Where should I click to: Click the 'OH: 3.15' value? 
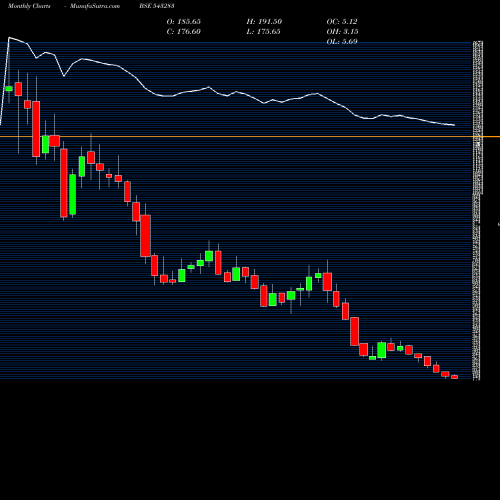(342, 32)
